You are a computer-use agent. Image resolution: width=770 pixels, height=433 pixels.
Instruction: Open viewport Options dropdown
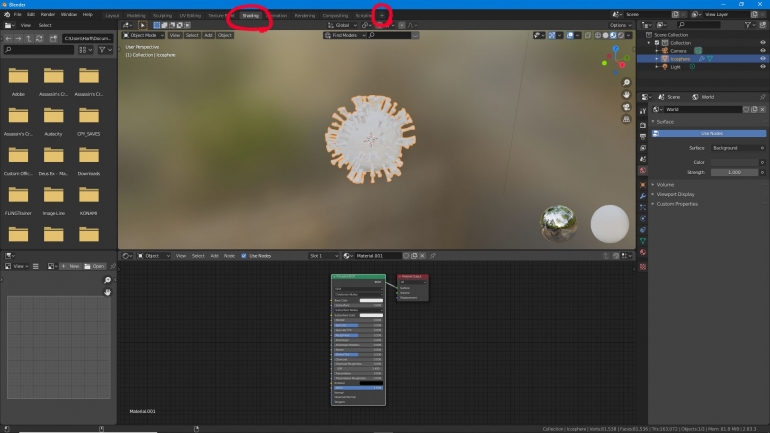[x=620, y=25]
